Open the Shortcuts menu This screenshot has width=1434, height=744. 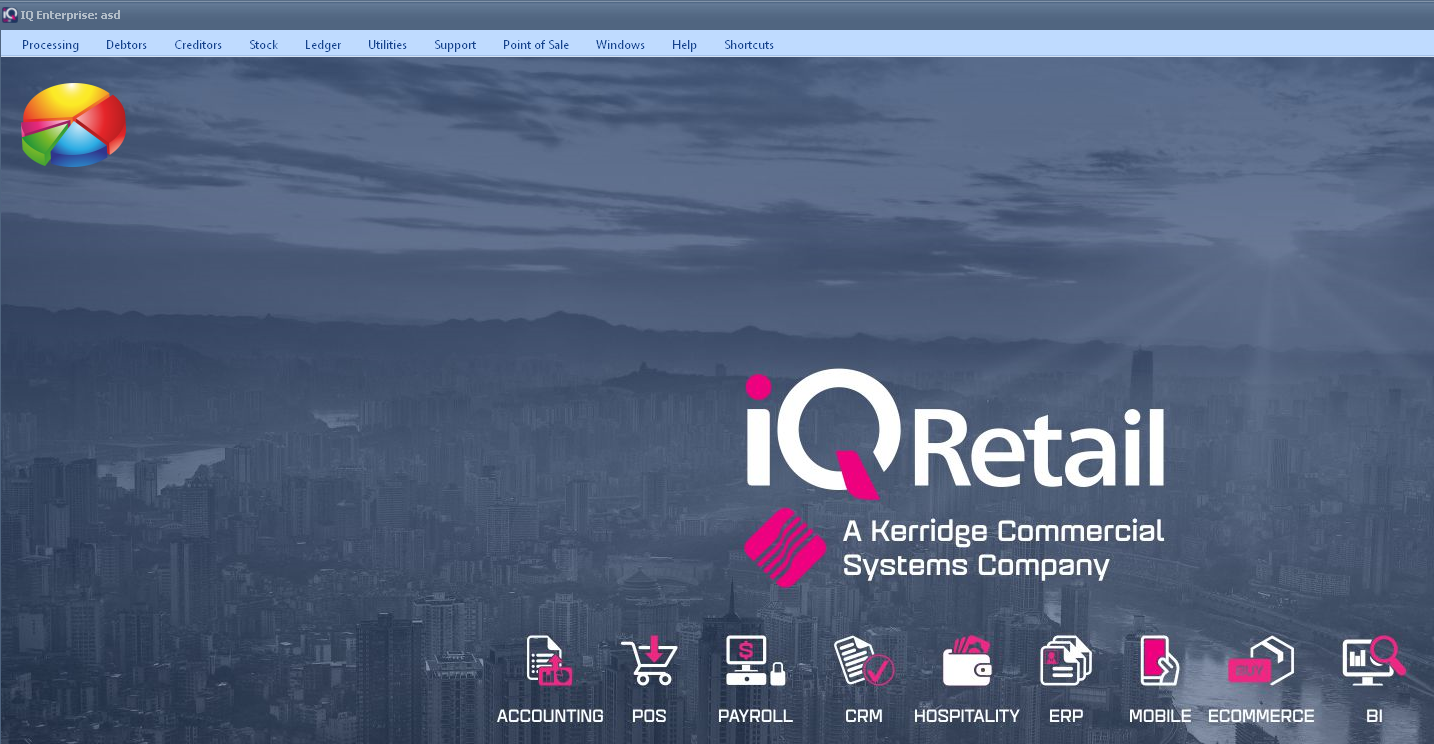[x=749, y=44]
